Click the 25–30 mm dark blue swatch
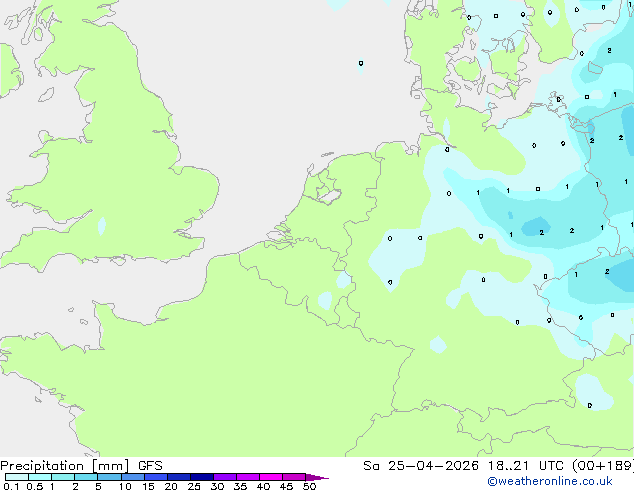634x490 pixels. [x=202, y=477]
